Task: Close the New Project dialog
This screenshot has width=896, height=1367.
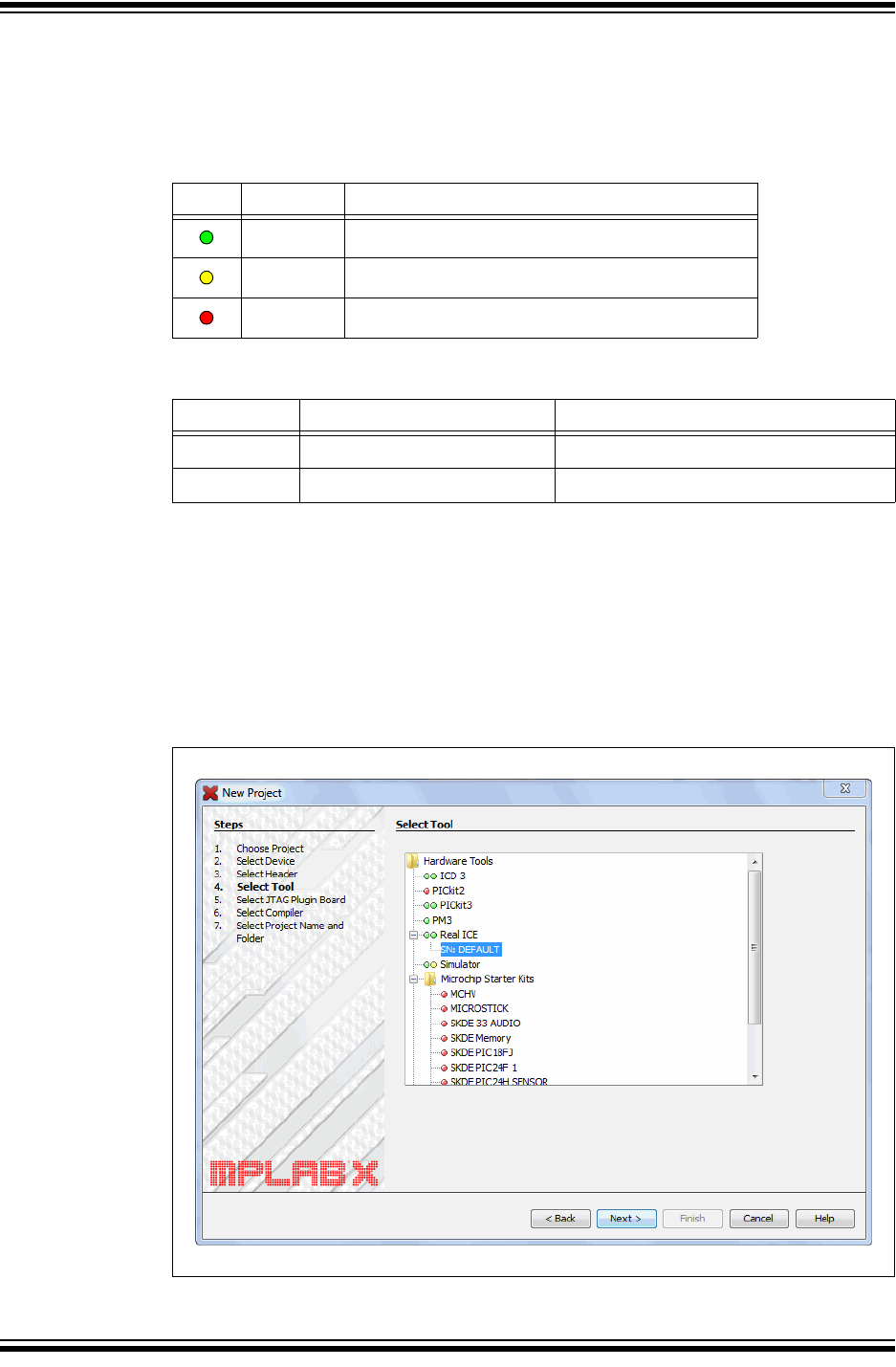Action: (845, 788)
